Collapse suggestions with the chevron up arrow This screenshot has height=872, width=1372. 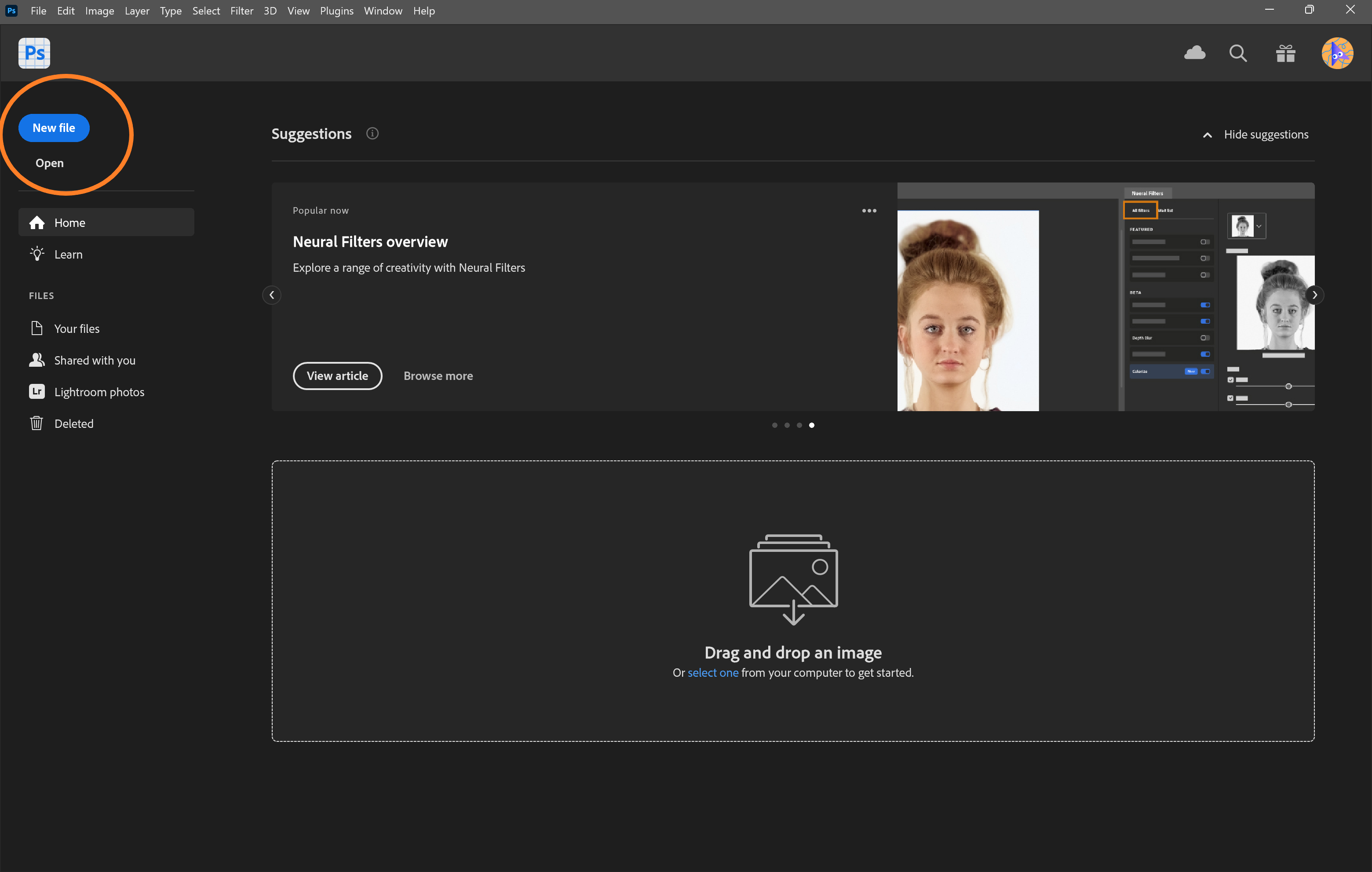tap(1207, 135)
